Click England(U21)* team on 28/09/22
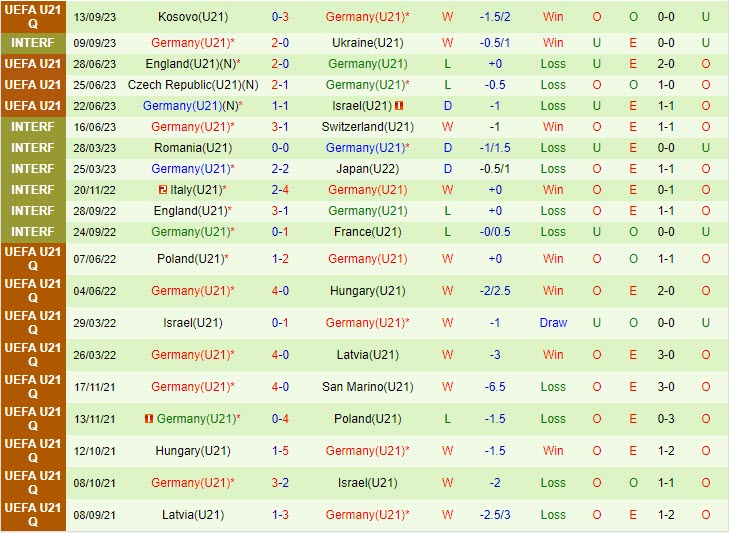The width and height of the screenshot is (729, 533). (x=193, y=211)
